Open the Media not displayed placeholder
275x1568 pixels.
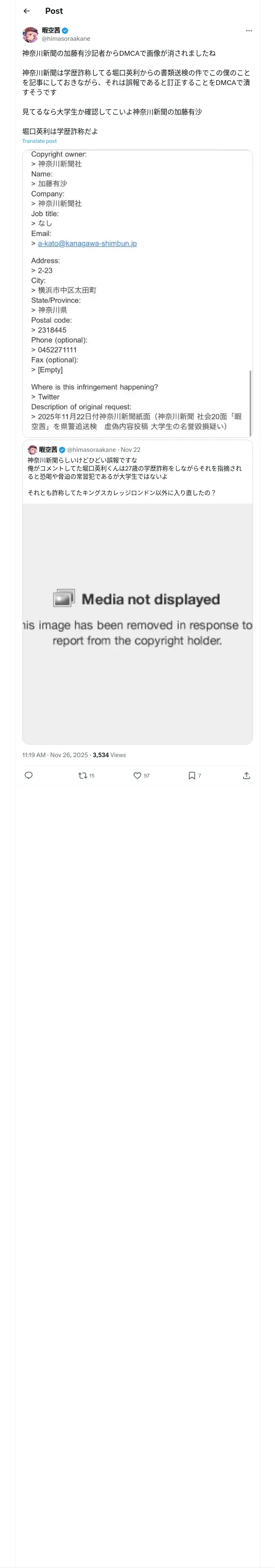[x=138, y=623]
